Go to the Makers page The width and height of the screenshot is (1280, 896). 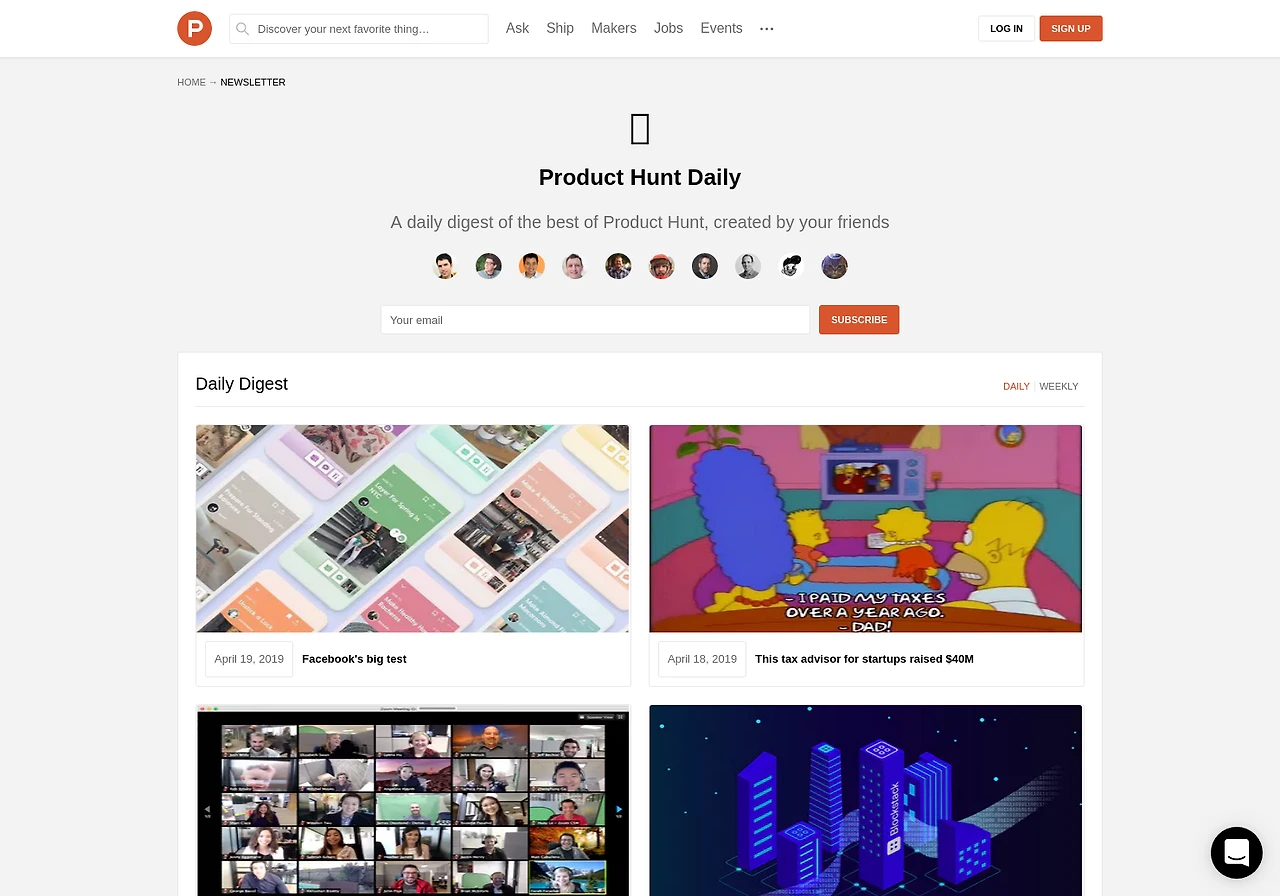614,28
